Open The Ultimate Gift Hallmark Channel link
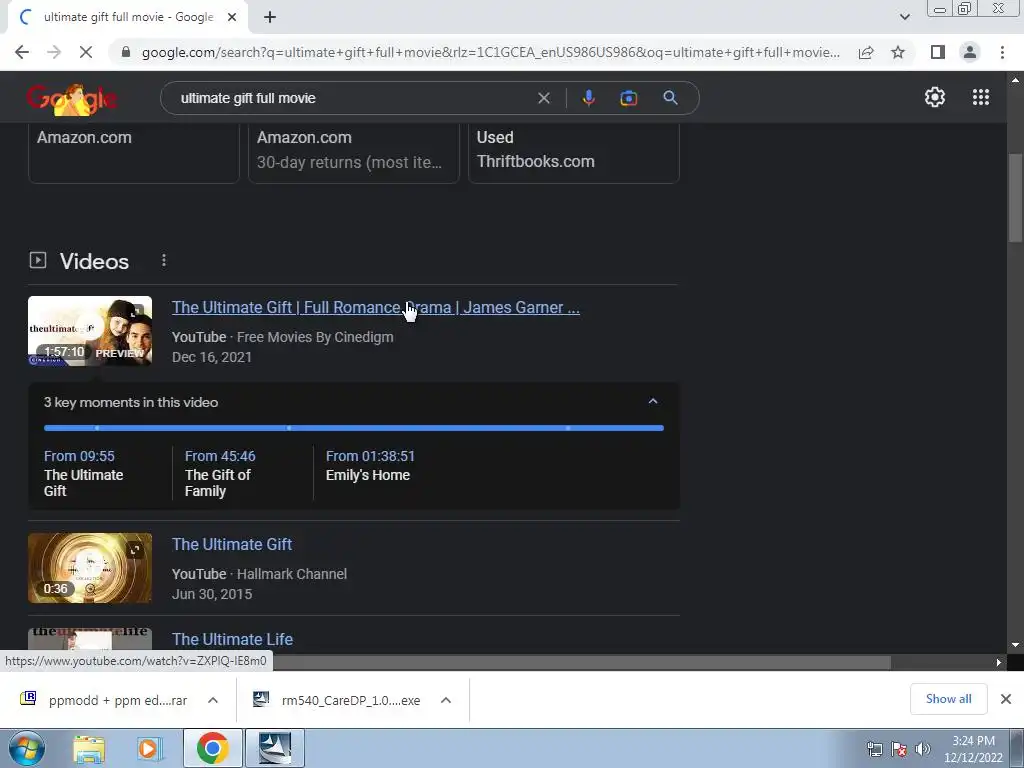 point(232,545)
